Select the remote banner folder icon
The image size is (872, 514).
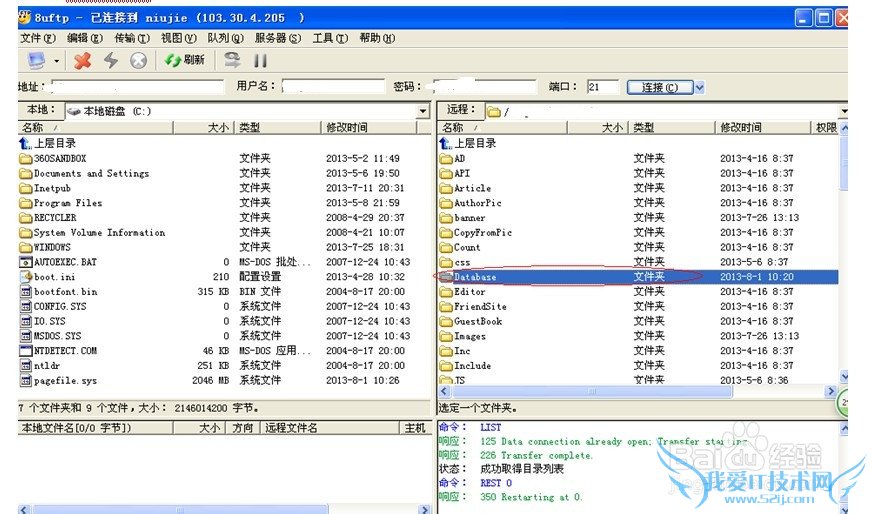(x=446, y=218)
